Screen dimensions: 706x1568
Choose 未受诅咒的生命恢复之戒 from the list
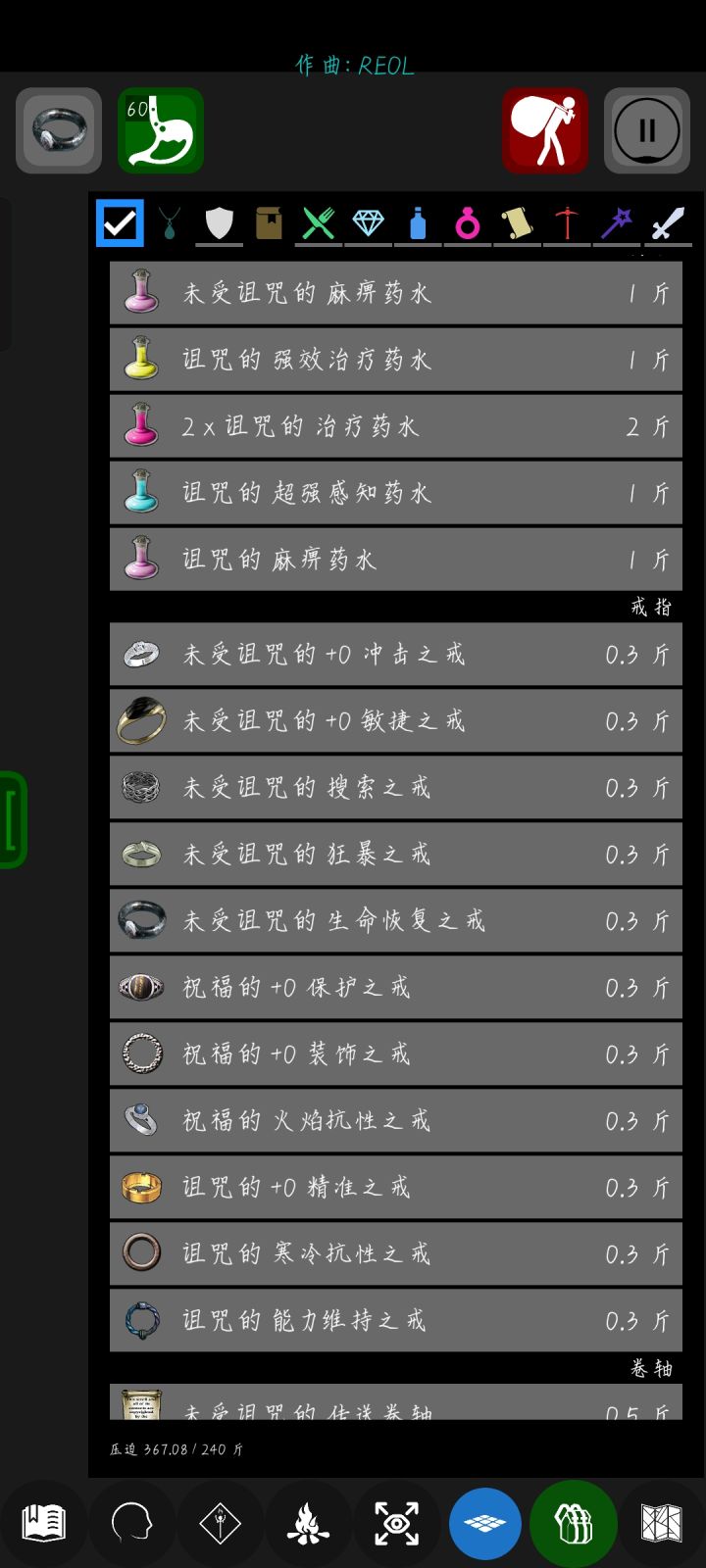(396, 920)
